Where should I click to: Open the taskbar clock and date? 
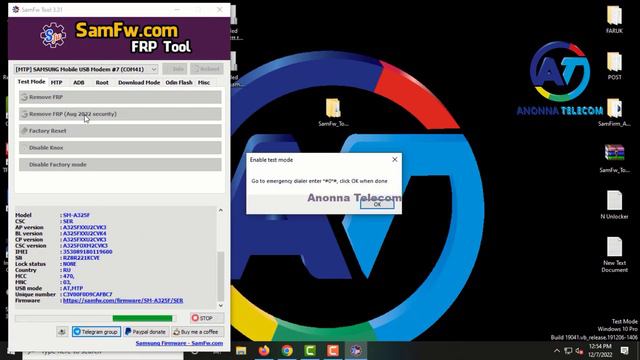tap(600, 351)
